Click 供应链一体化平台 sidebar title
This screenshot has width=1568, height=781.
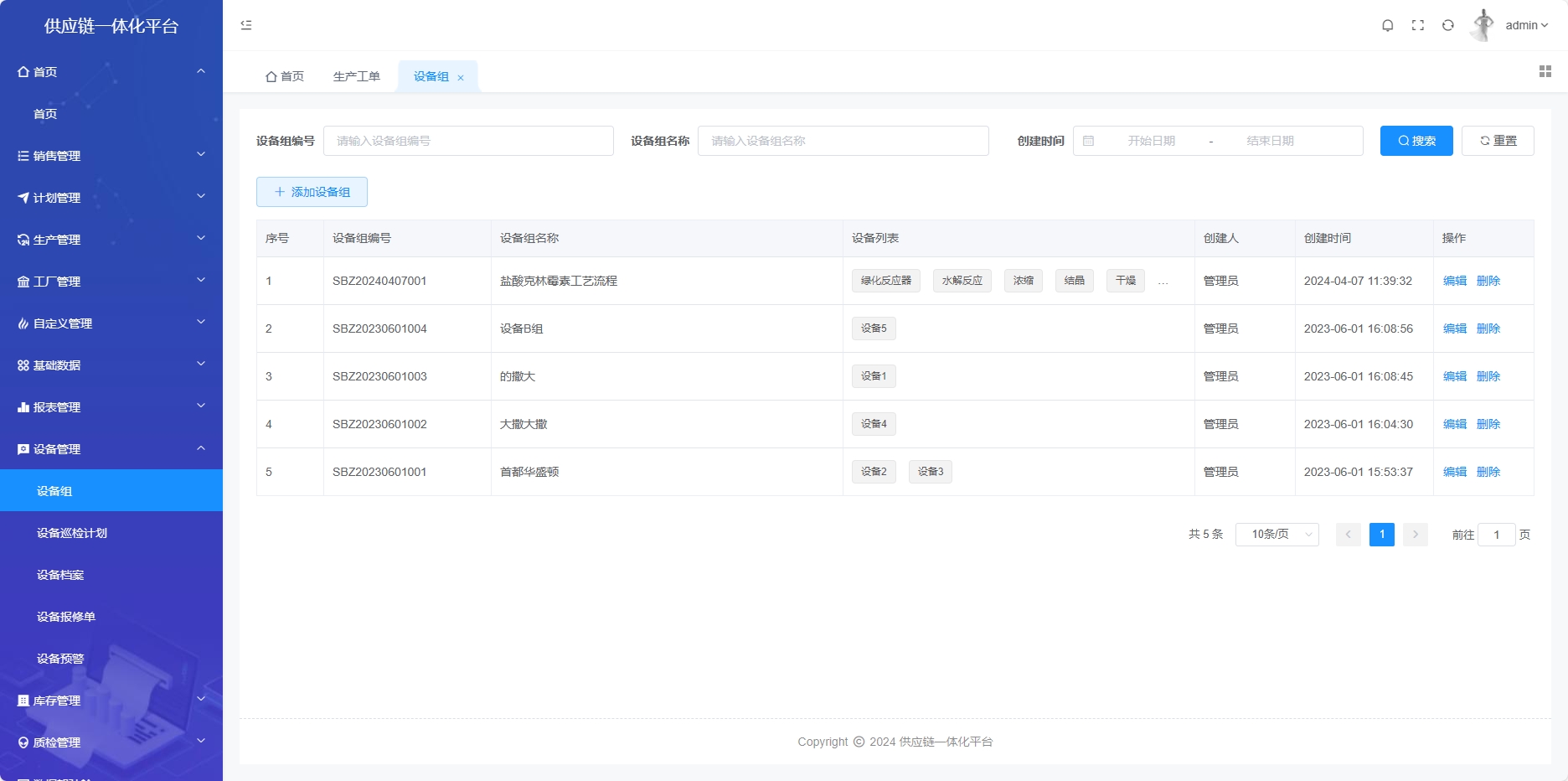tap(111, 26)
